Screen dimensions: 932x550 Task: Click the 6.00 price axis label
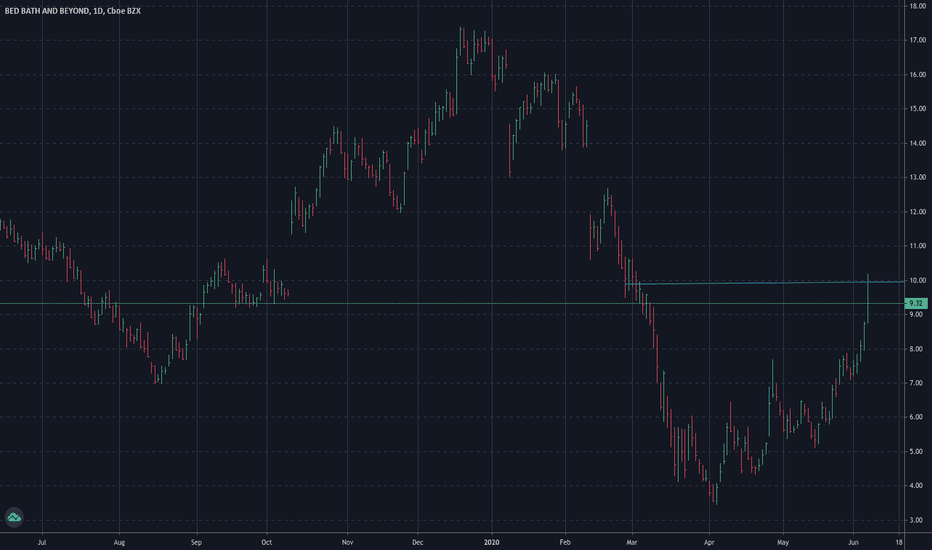[x=917, y=417]
